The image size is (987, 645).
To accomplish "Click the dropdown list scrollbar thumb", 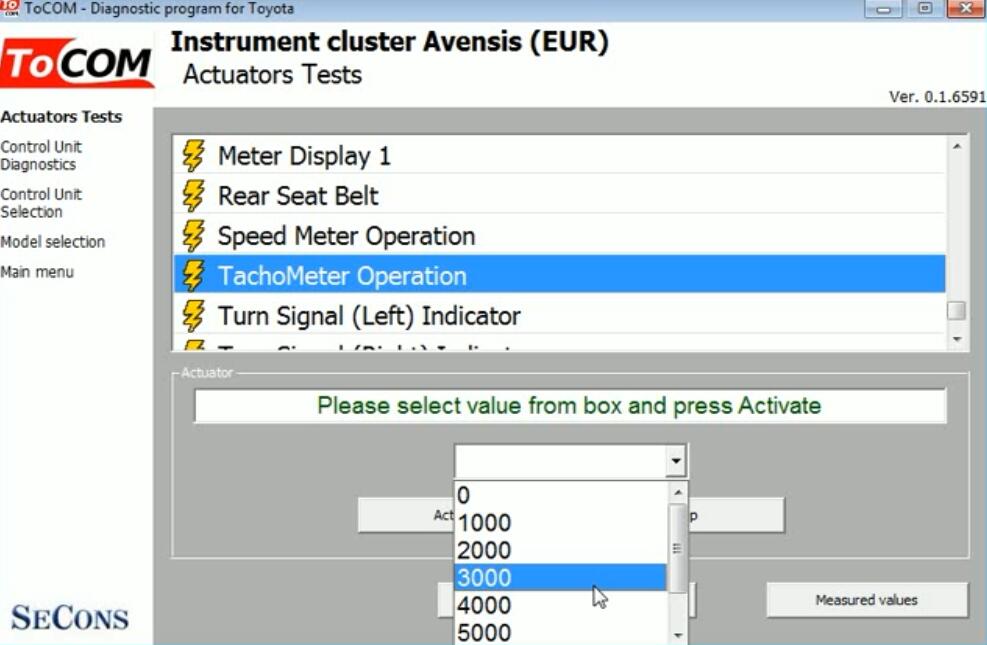I will (678, 548).
